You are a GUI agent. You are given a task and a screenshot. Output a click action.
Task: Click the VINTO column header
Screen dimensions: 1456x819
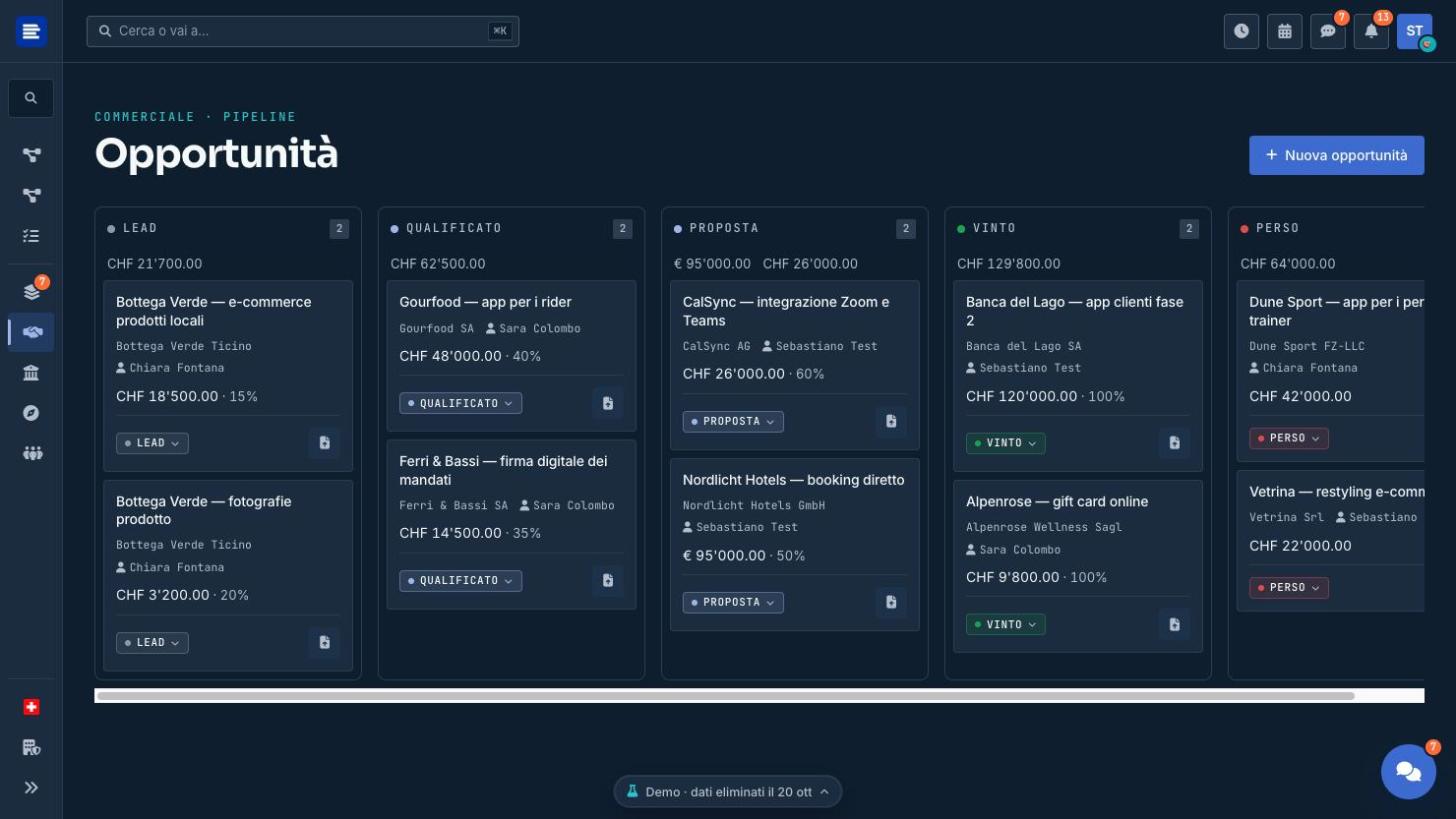click(x=994, y=228)
